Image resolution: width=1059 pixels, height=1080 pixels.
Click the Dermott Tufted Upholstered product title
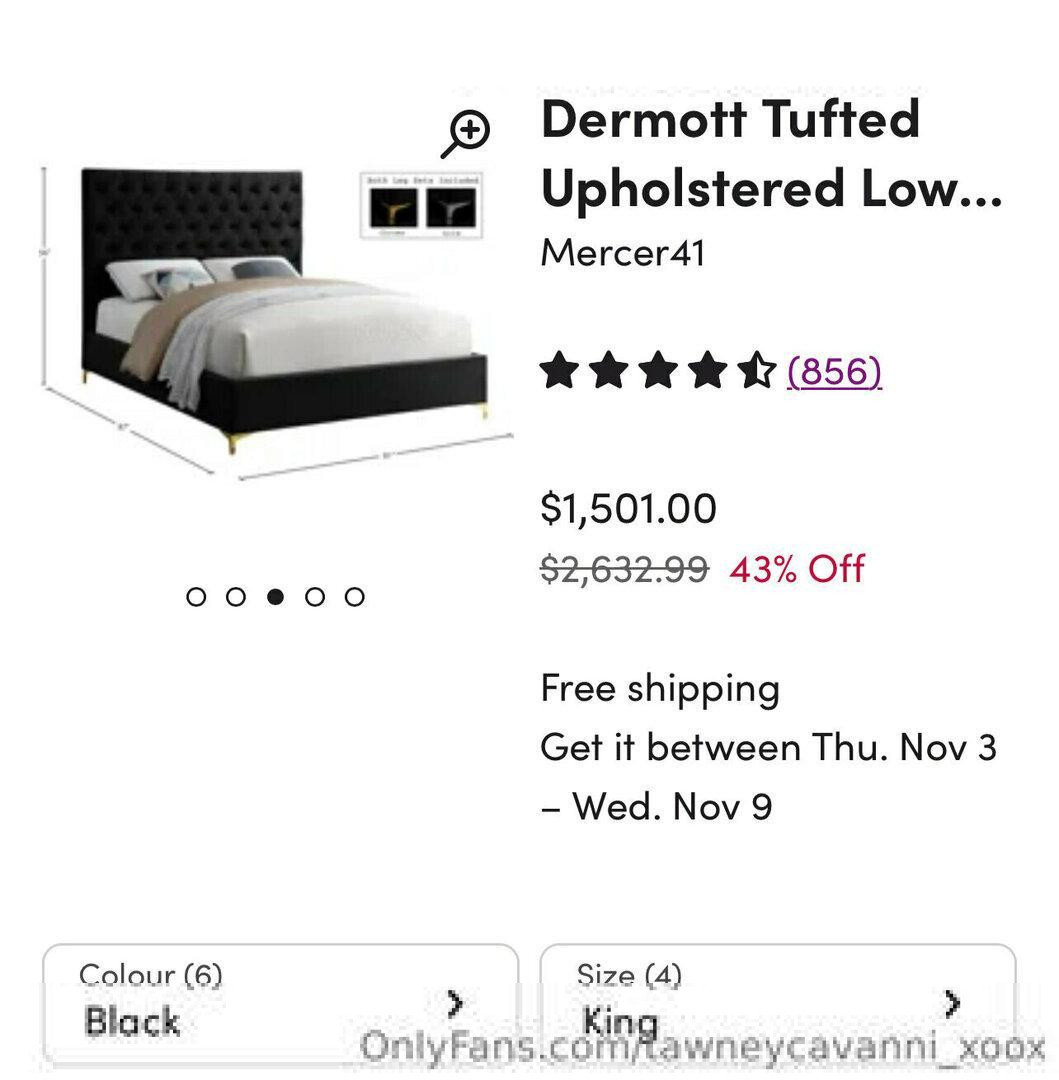click(x=770, y=153)
